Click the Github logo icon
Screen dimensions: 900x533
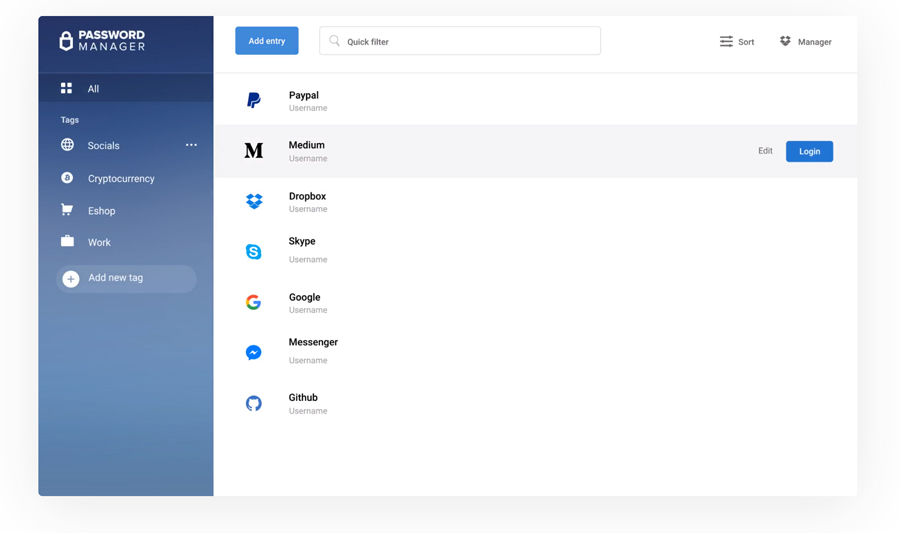tap(254, 403)
